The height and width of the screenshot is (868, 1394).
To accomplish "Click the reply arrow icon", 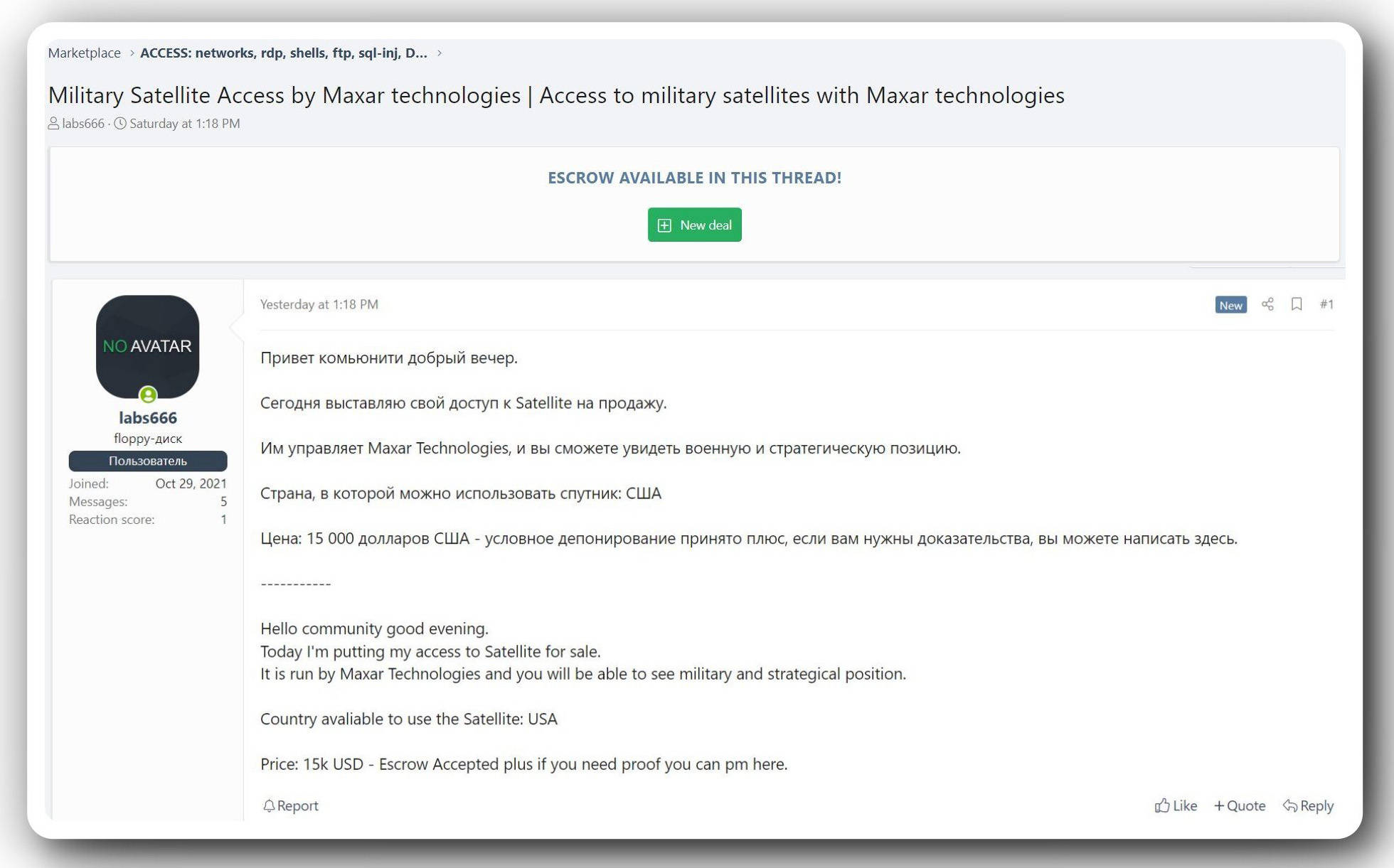I will [1290, 806].
